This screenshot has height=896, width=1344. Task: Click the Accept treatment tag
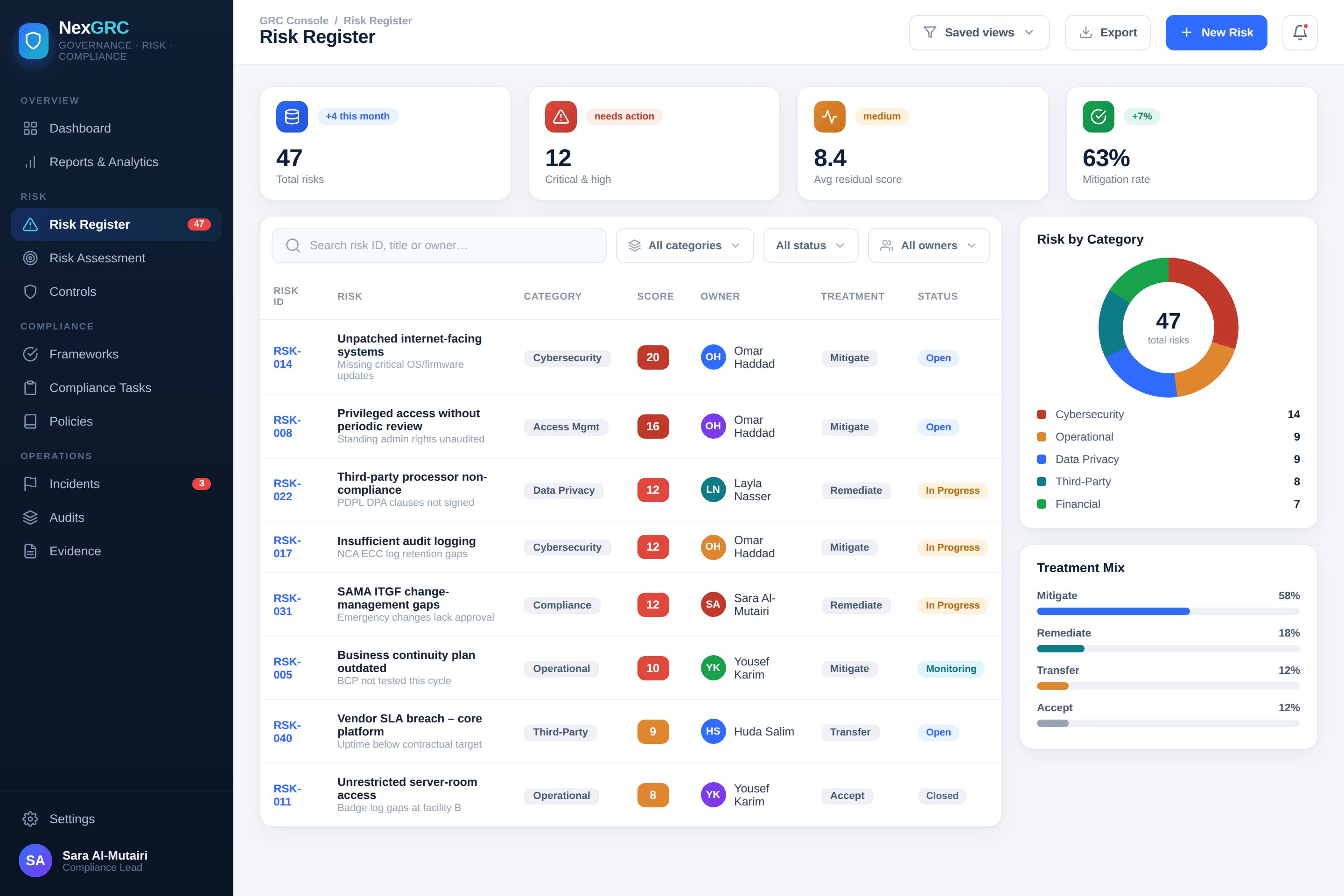point(847,796)
